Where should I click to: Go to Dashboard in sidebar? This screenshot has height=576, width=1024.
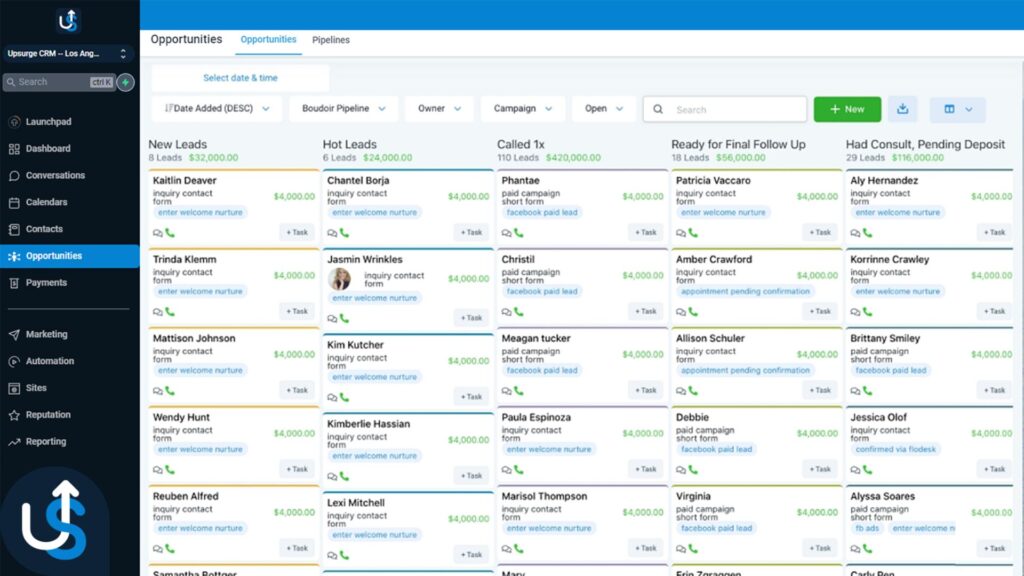click(48, 148)
